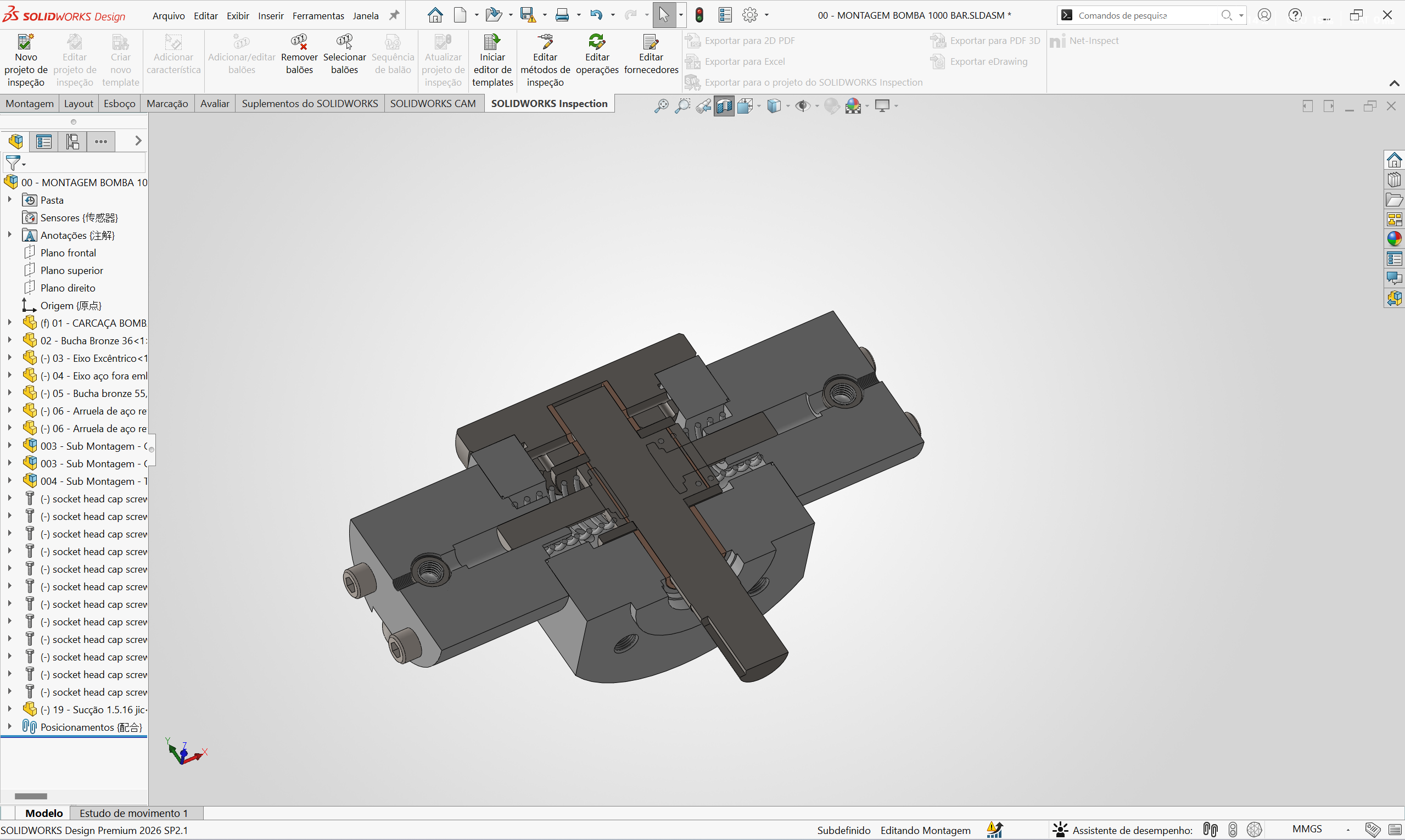Open the Undo history dropdown arrow
The width and height of the screenshot is (1405, 840).
coord(613,15)
